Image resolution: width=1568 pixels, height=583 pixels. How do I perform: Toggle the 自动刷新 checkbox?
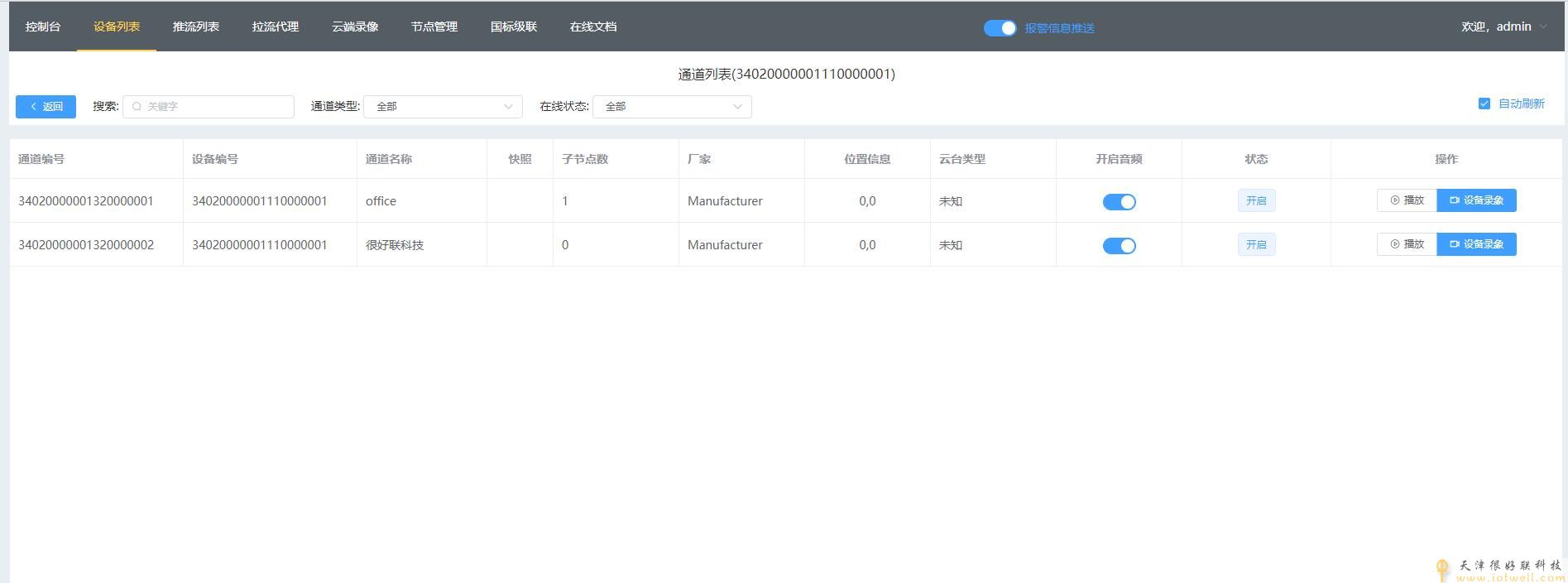pos(1484,104)
